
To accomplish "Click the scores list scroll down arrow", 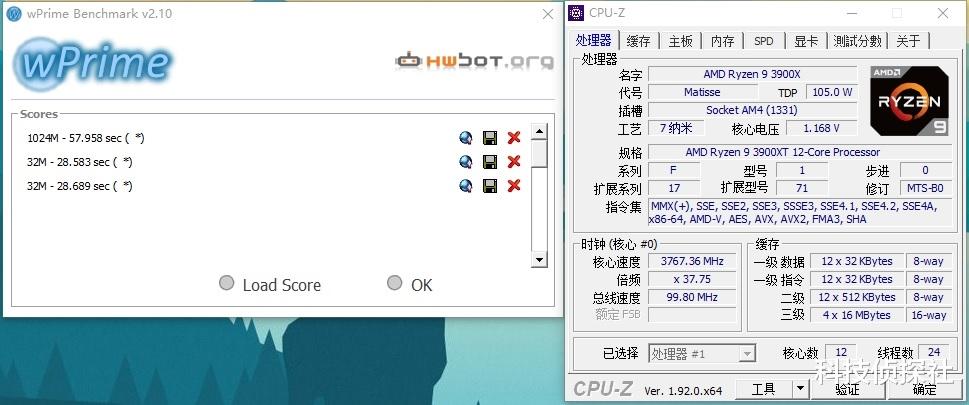I will click(x=539, y=260).
